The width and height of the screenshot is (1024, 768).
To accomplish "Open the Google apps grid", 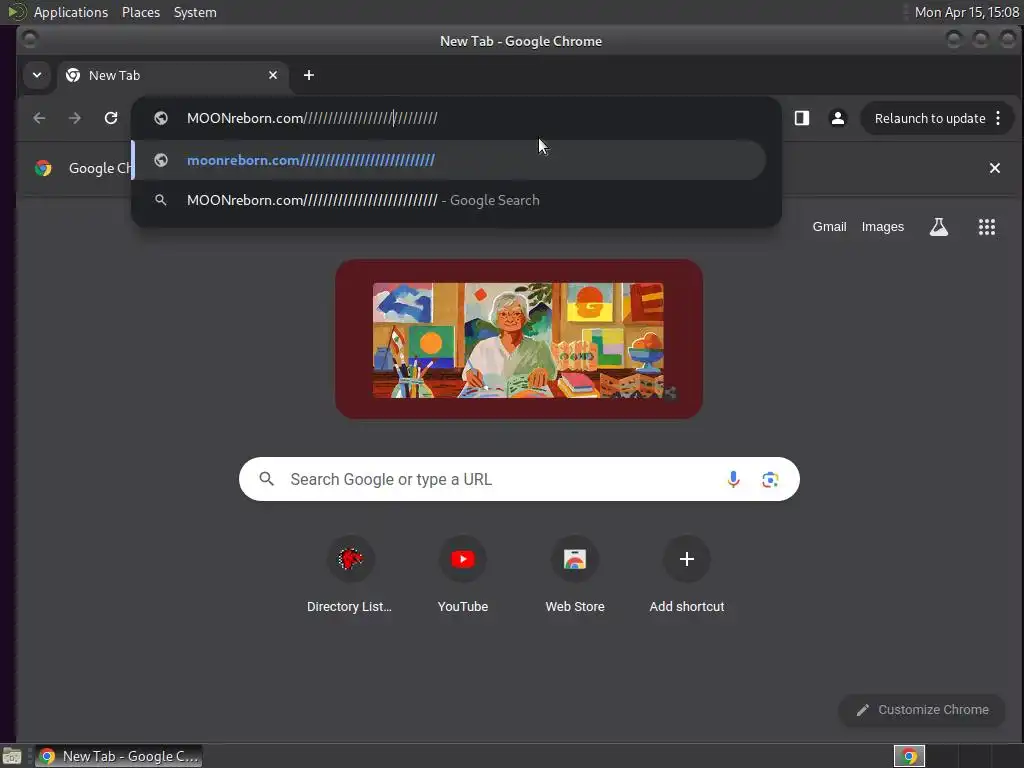I will 987,227.
